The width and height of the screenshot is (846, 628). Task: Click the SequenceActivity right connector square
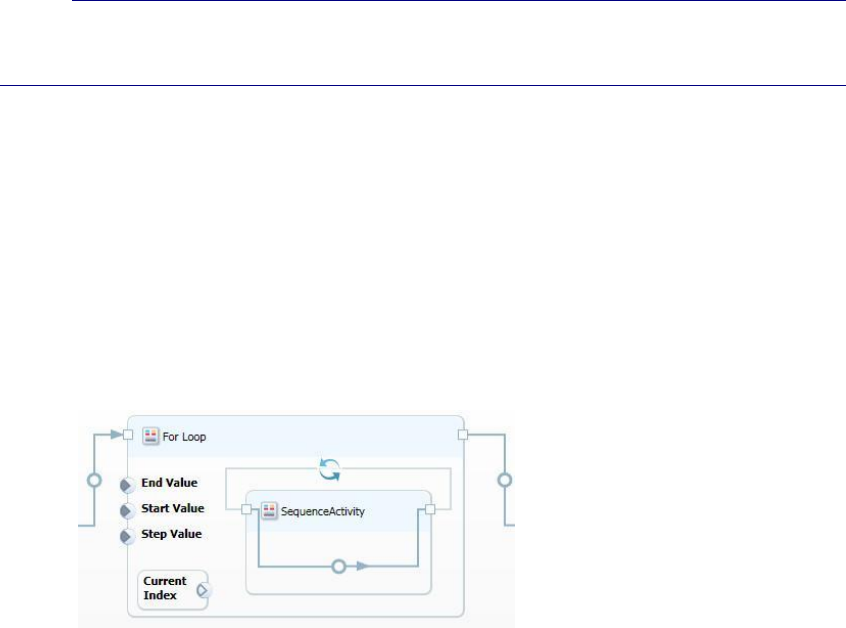tap(430, 509)
